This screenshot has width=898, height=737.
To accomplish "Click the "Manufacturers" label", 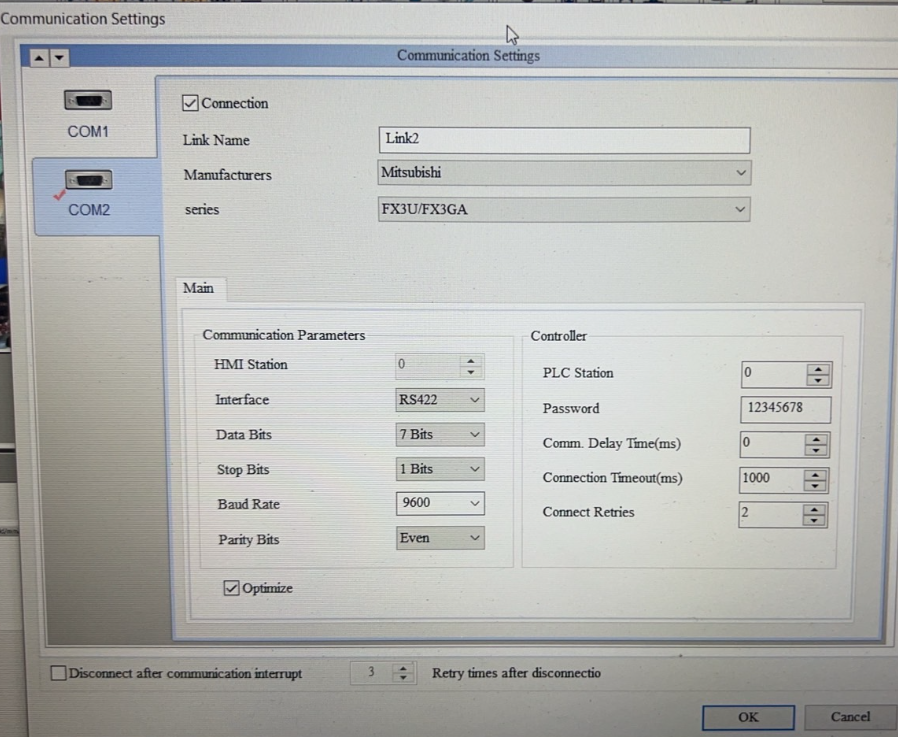I will [x=227, y=175].
